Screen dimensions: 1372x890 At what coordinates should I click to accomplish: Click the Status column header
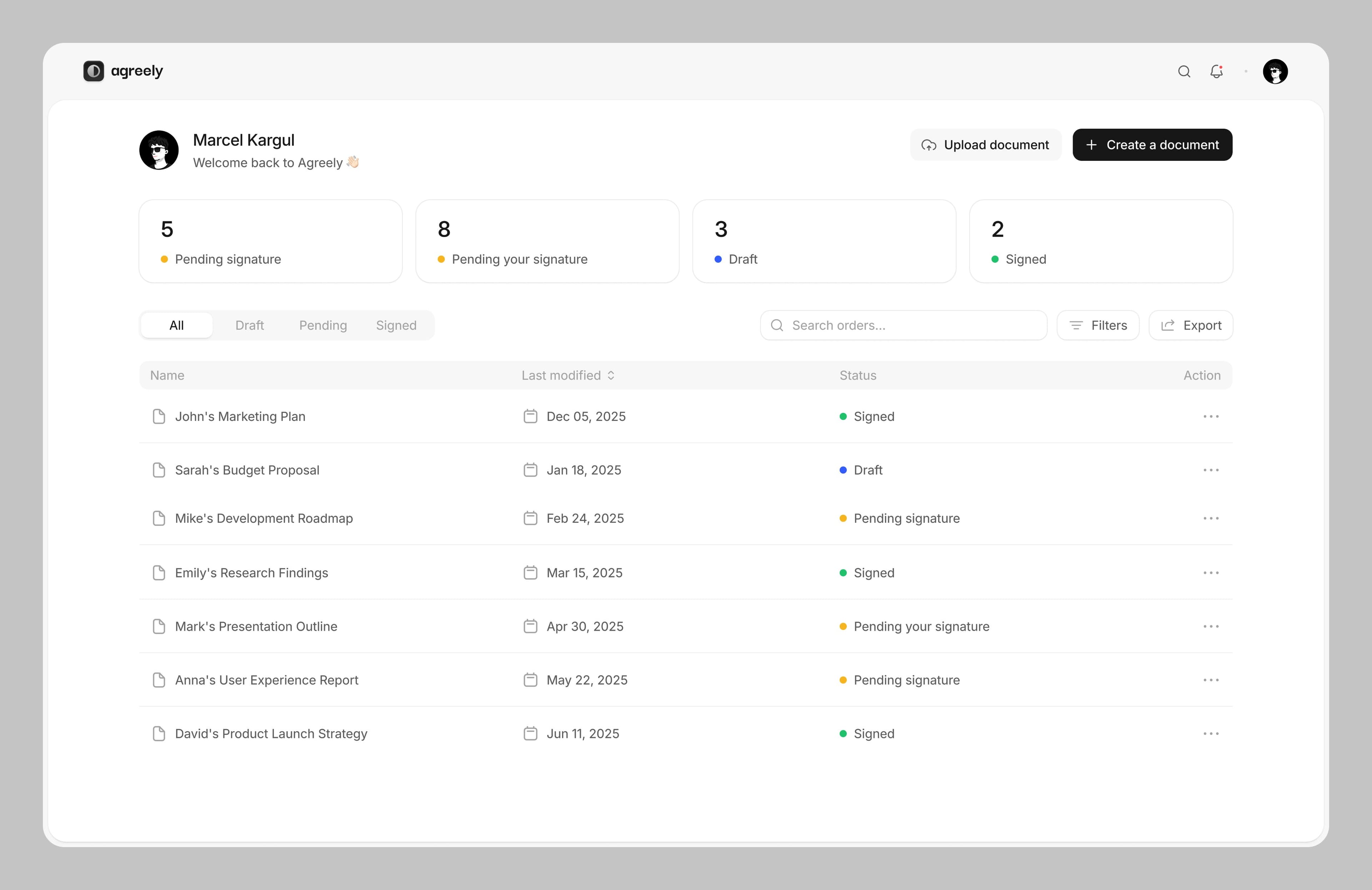(x=858, y=376)
